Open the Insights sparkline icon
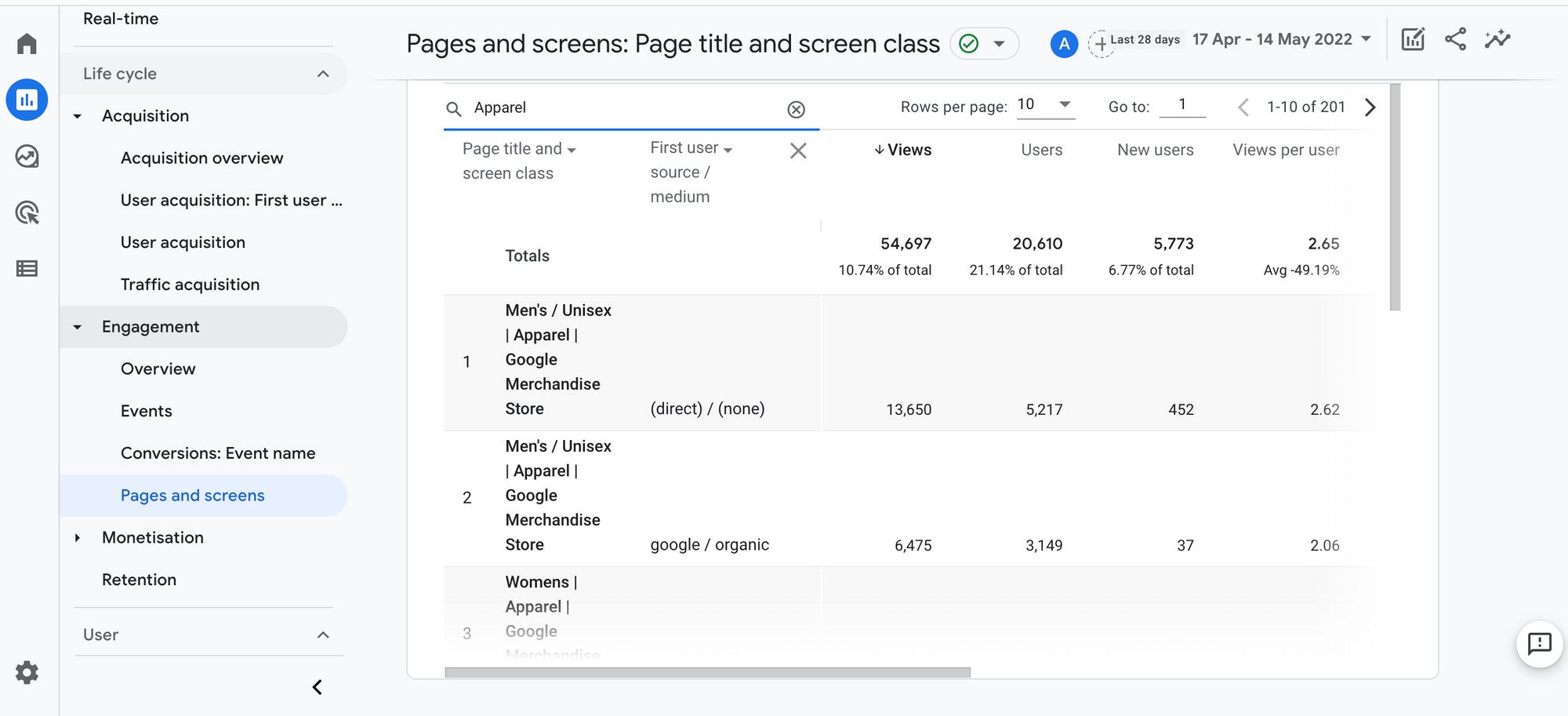Image resolution: width=1568 pixels, height=716 pixels. click(x=1497, y=39)
